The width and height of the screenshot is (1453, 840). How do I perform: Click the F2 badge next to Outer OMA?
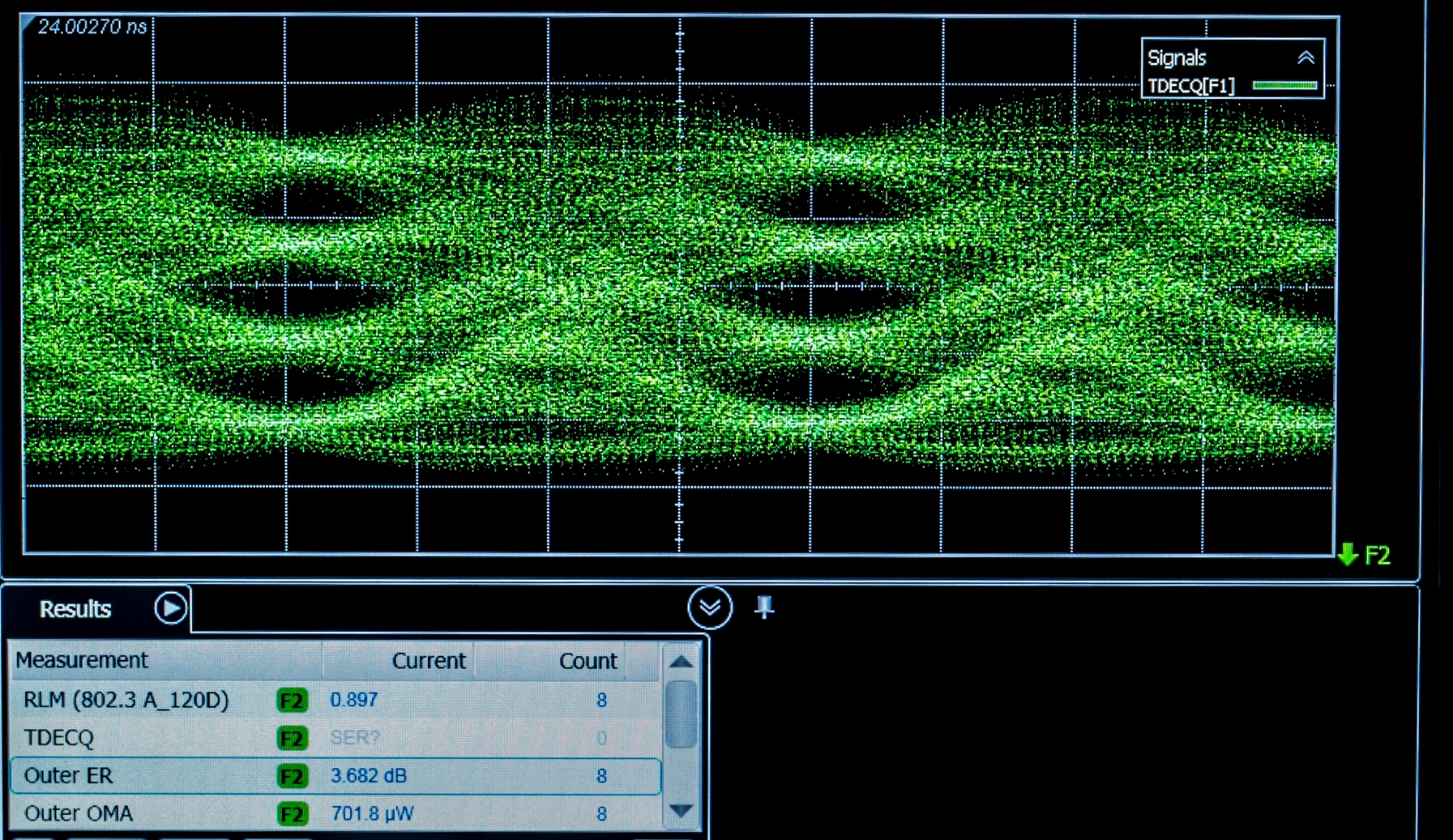tap(293, 813)
